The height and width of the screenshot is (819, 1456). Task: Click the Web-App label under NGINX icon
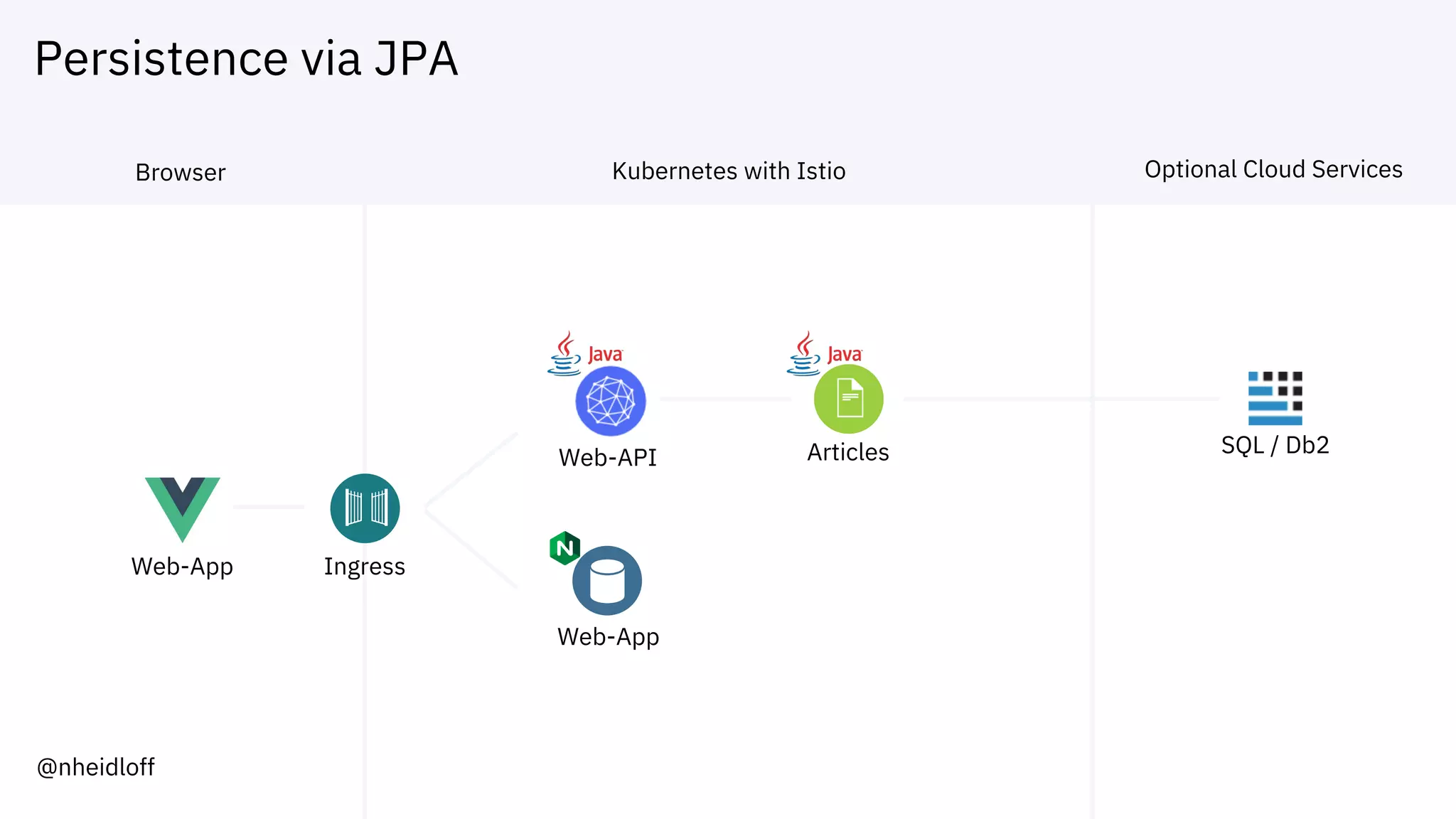click(x=609, y=637)
